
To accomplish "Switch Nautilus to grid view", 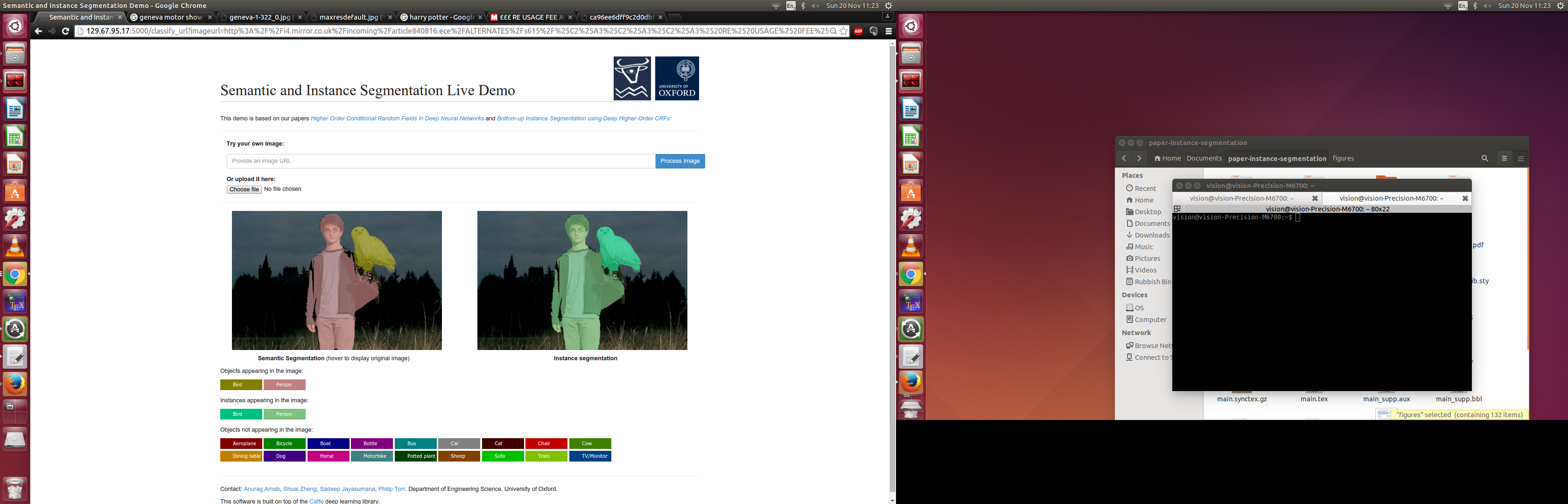I will pyautogui.click(x=1520, y=158).
